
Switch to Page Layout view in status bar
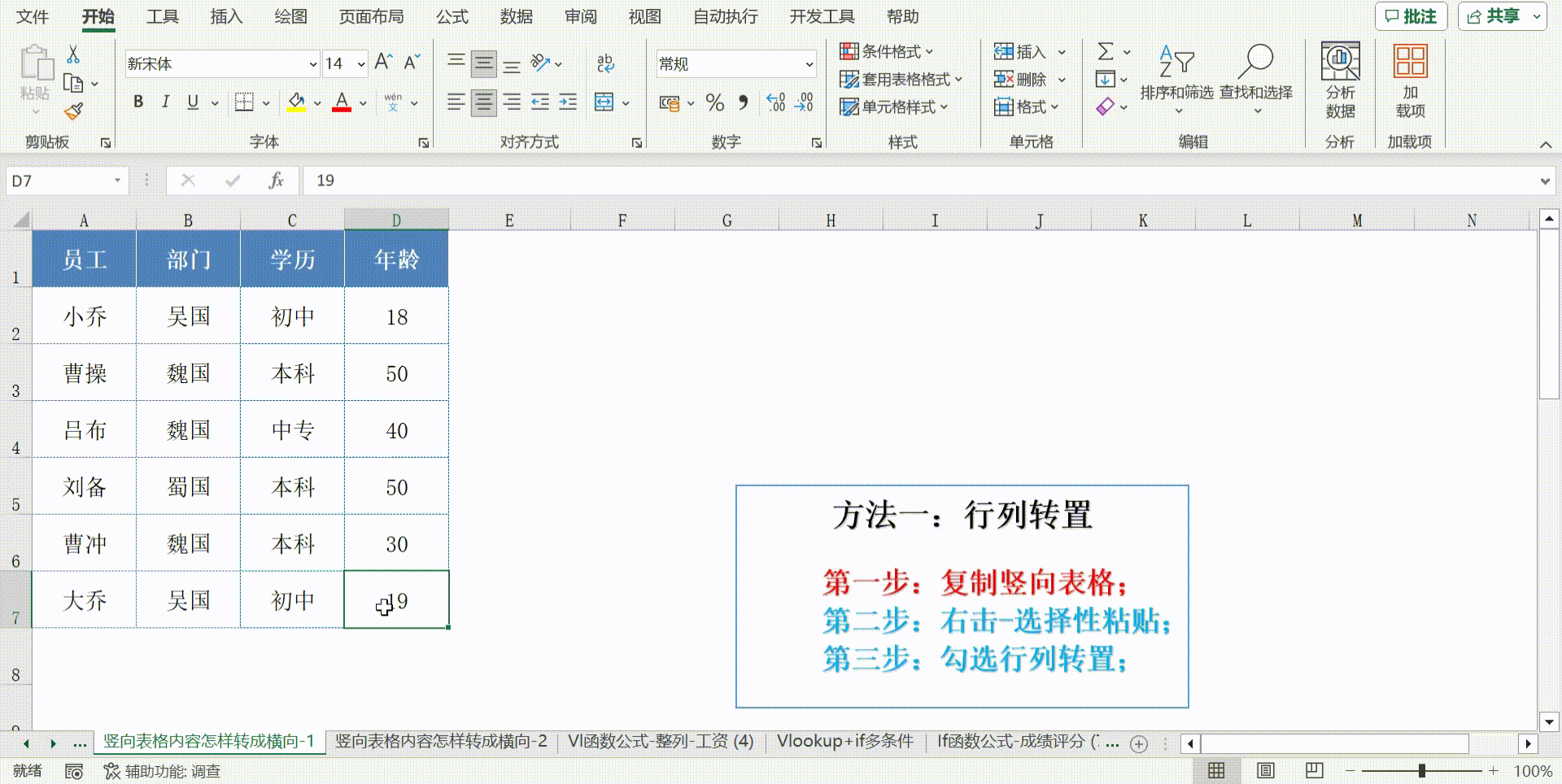[1266, 771]
